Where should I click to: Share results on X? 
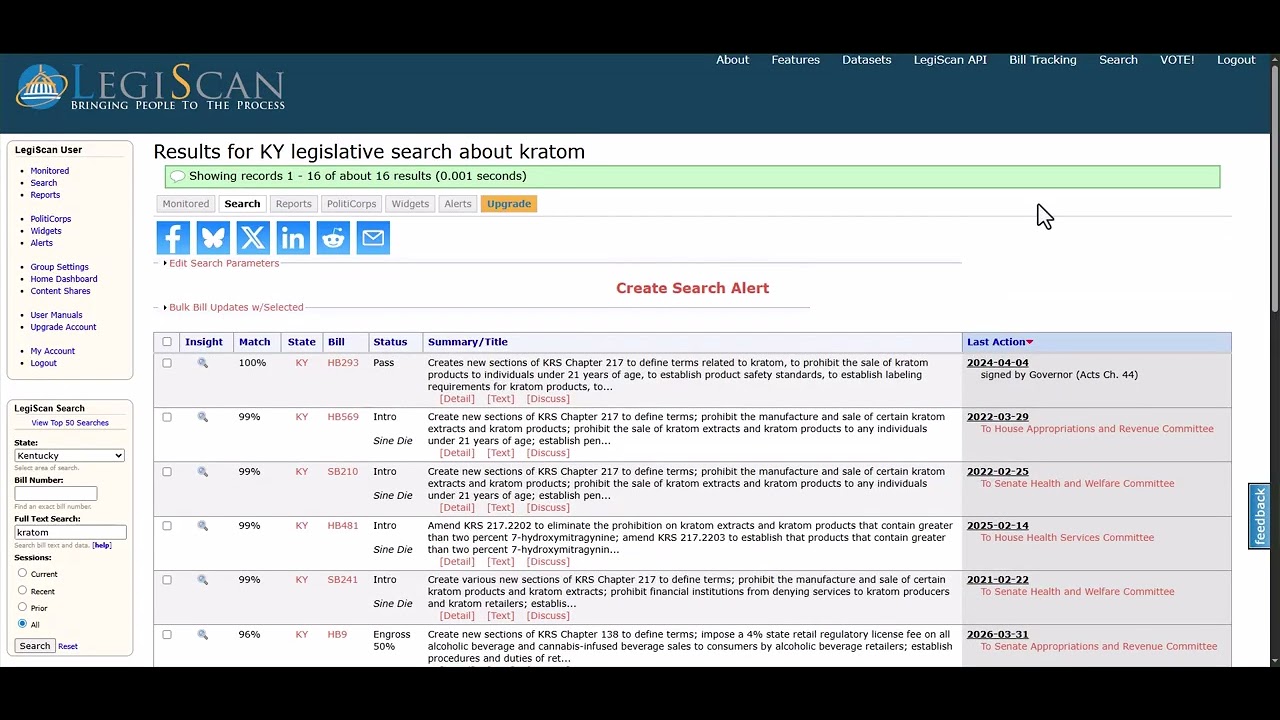[x=253, y=238]
